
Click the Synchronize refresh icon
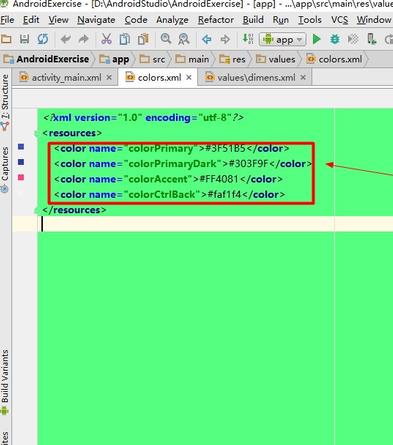pos(42,39)
